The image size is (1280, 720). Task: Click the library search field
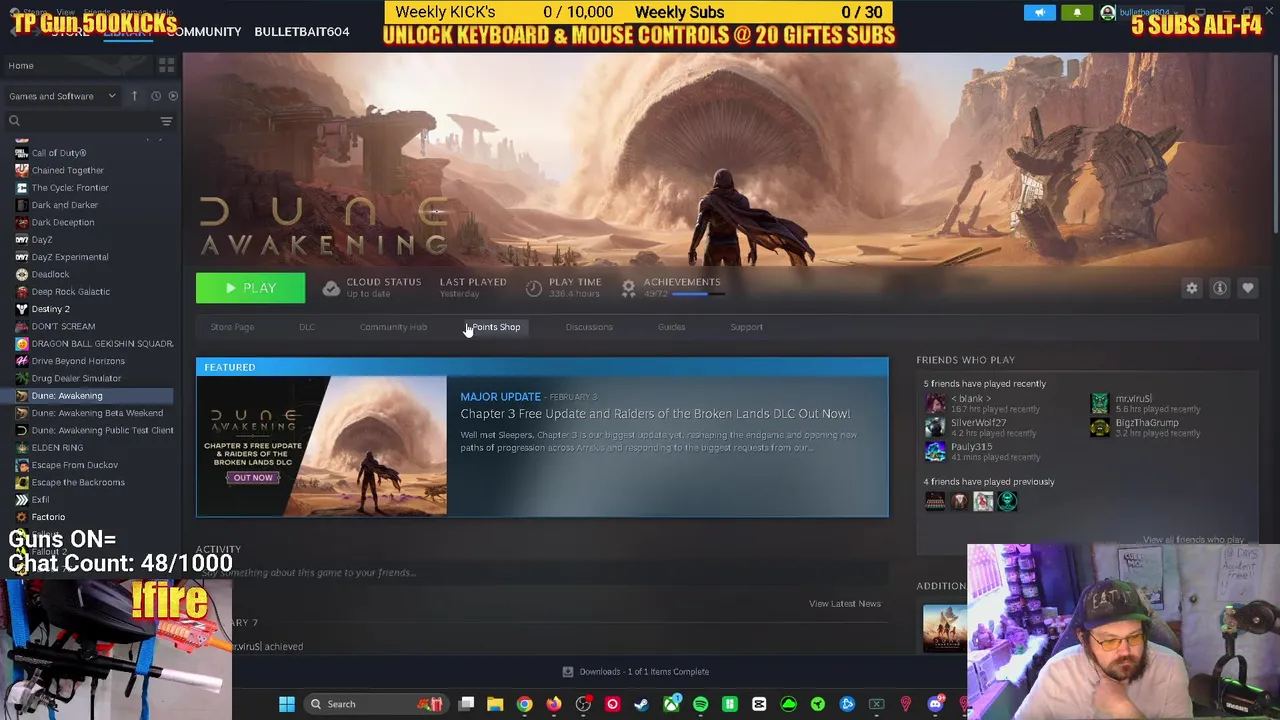coord(82,121)
